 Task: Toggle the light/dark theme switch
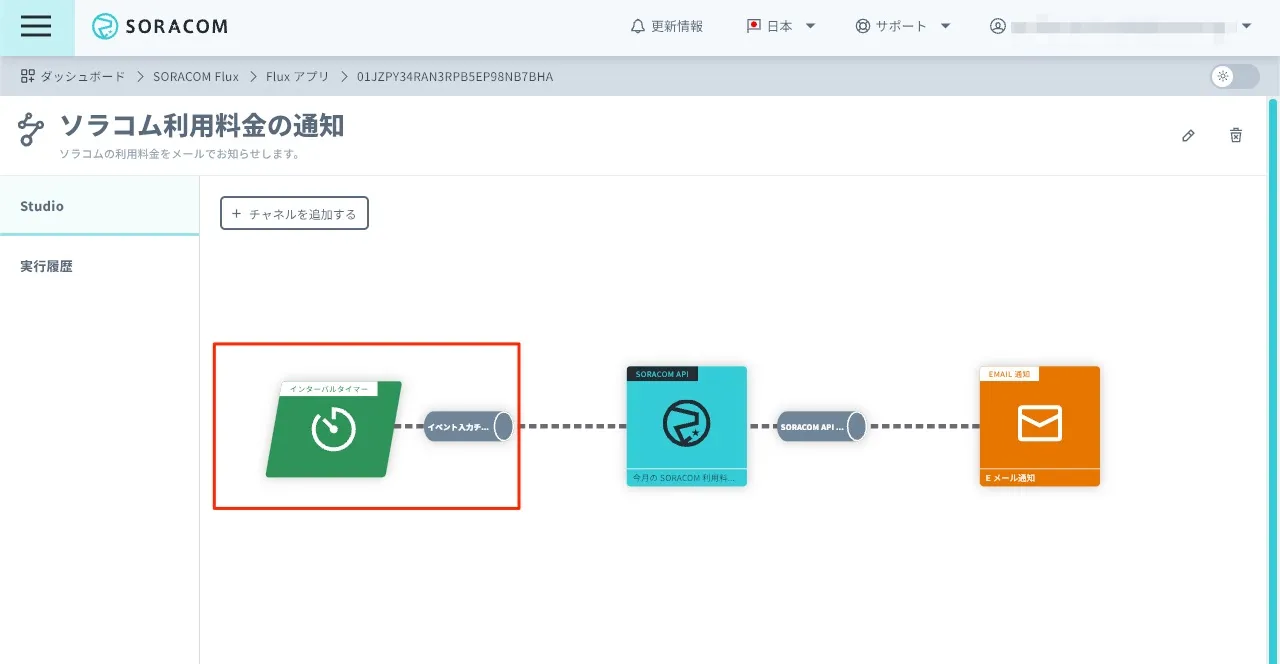(x=1235, y=77)
